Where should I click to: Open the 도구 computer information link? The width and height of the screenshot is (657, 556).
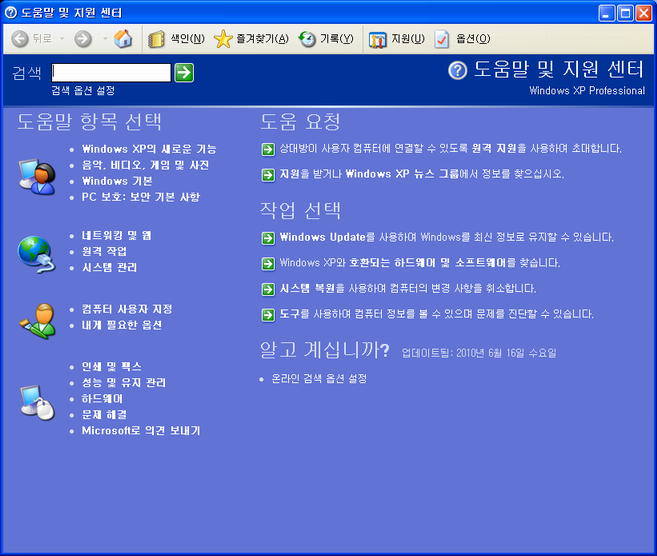(x=437, y=314)
